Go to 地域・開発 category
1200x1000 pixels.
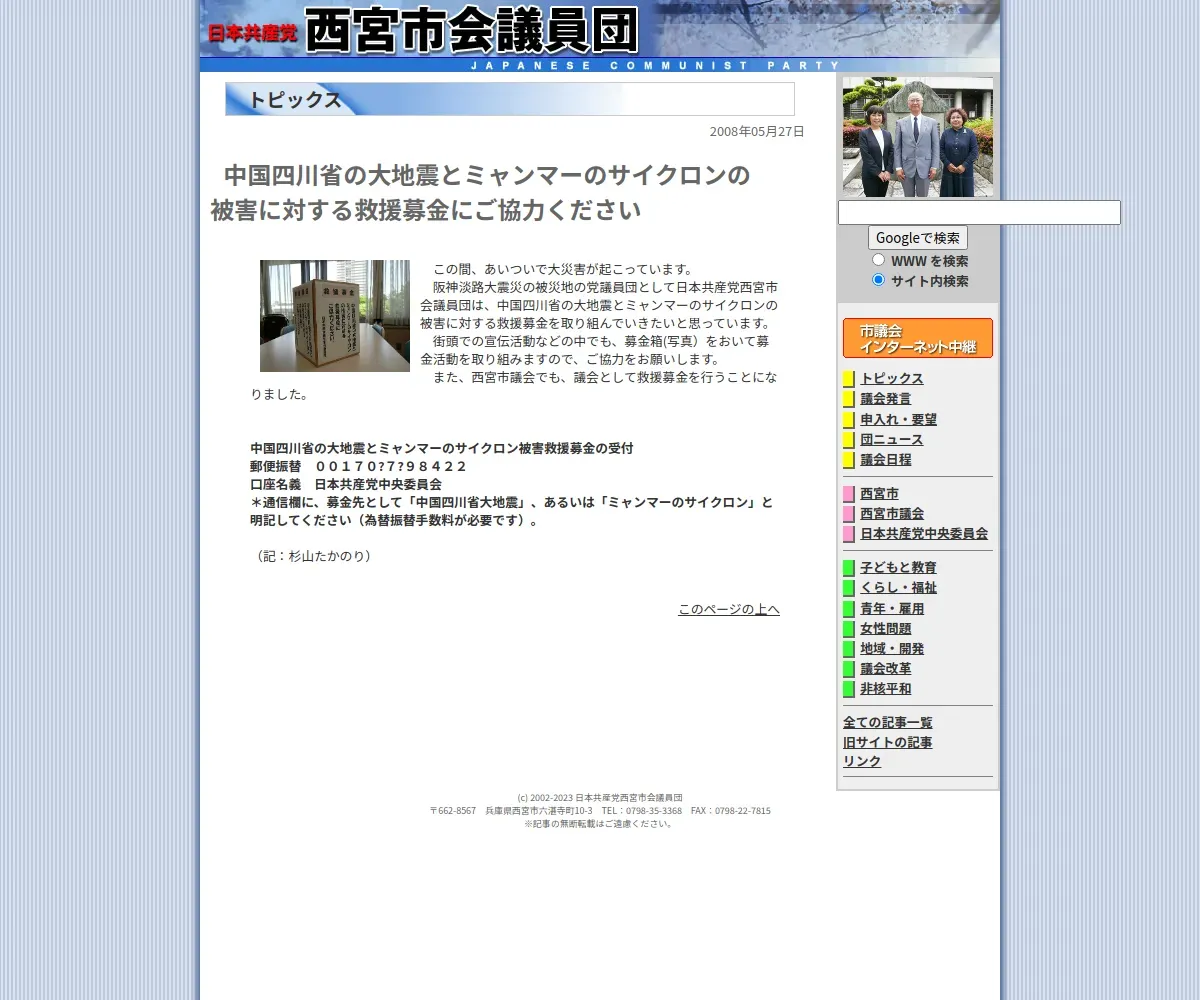(892, 649)
